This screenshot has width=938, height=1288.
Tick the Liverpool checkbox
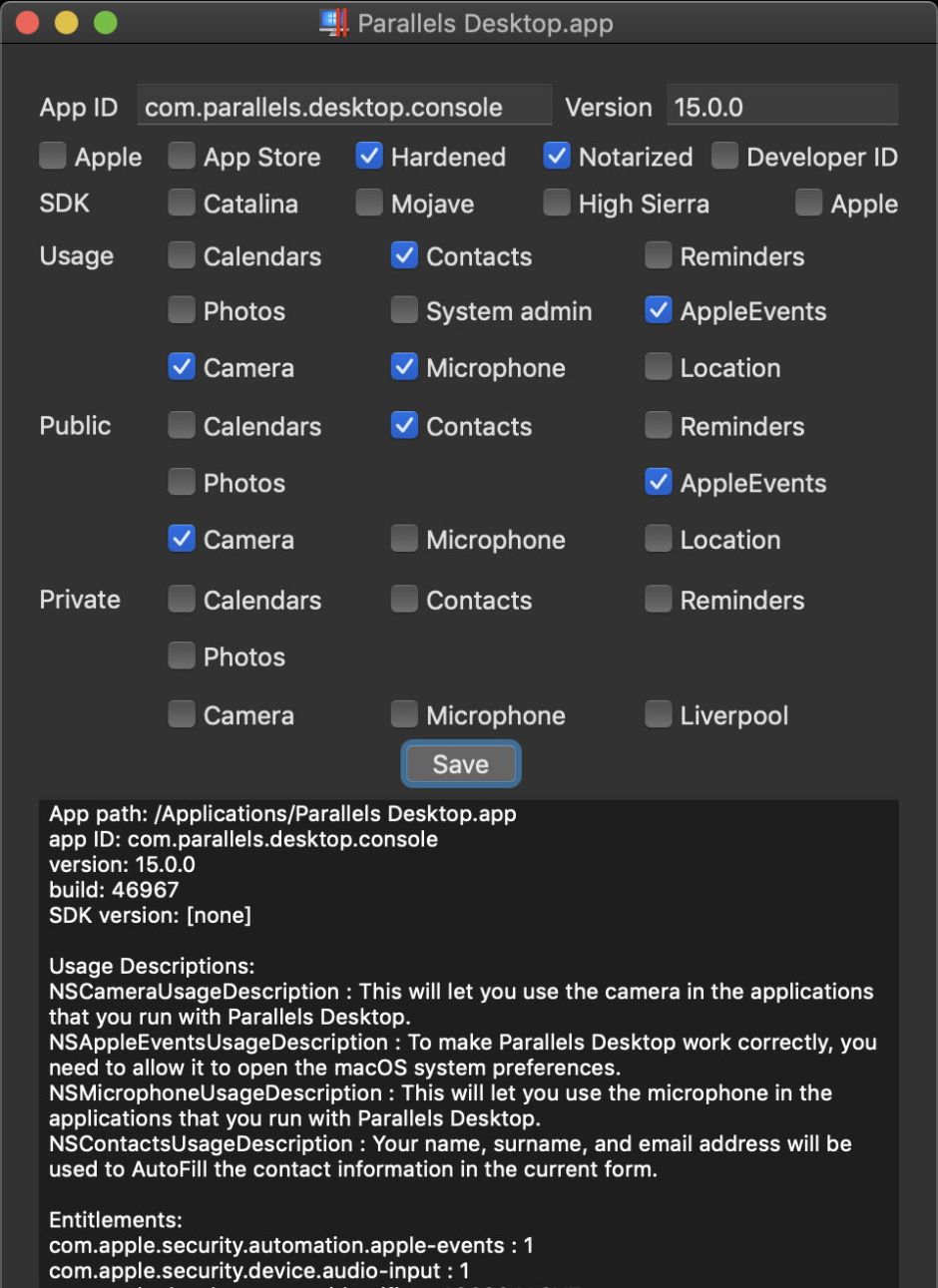(x=659, y=714)
